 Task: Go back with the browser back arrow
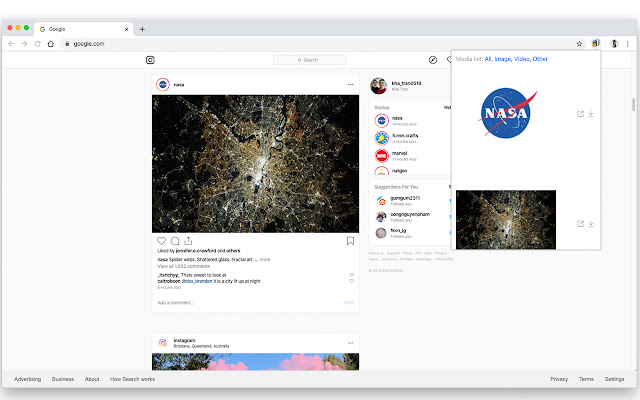[x=11, y=44]
